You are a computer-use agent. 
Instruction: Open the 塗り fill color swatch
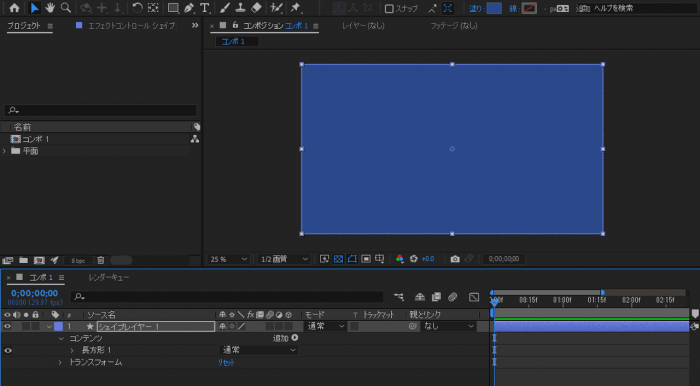tap(494, 8)
